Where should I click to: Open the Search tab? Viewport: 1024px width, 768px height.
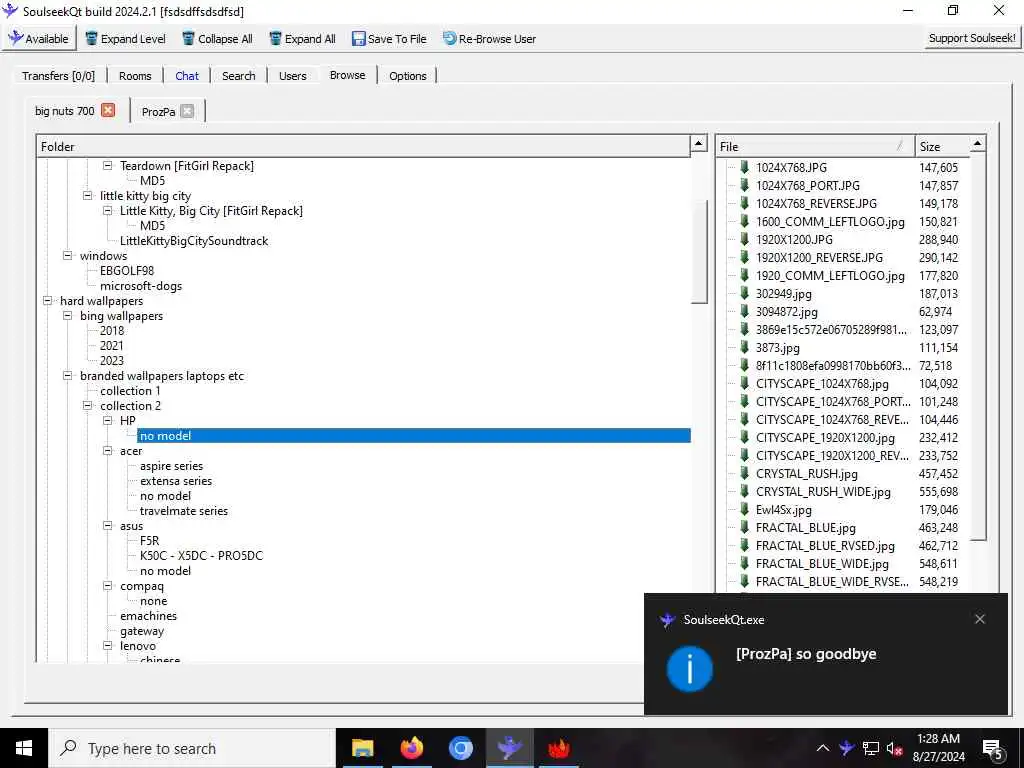coord(238,76)
